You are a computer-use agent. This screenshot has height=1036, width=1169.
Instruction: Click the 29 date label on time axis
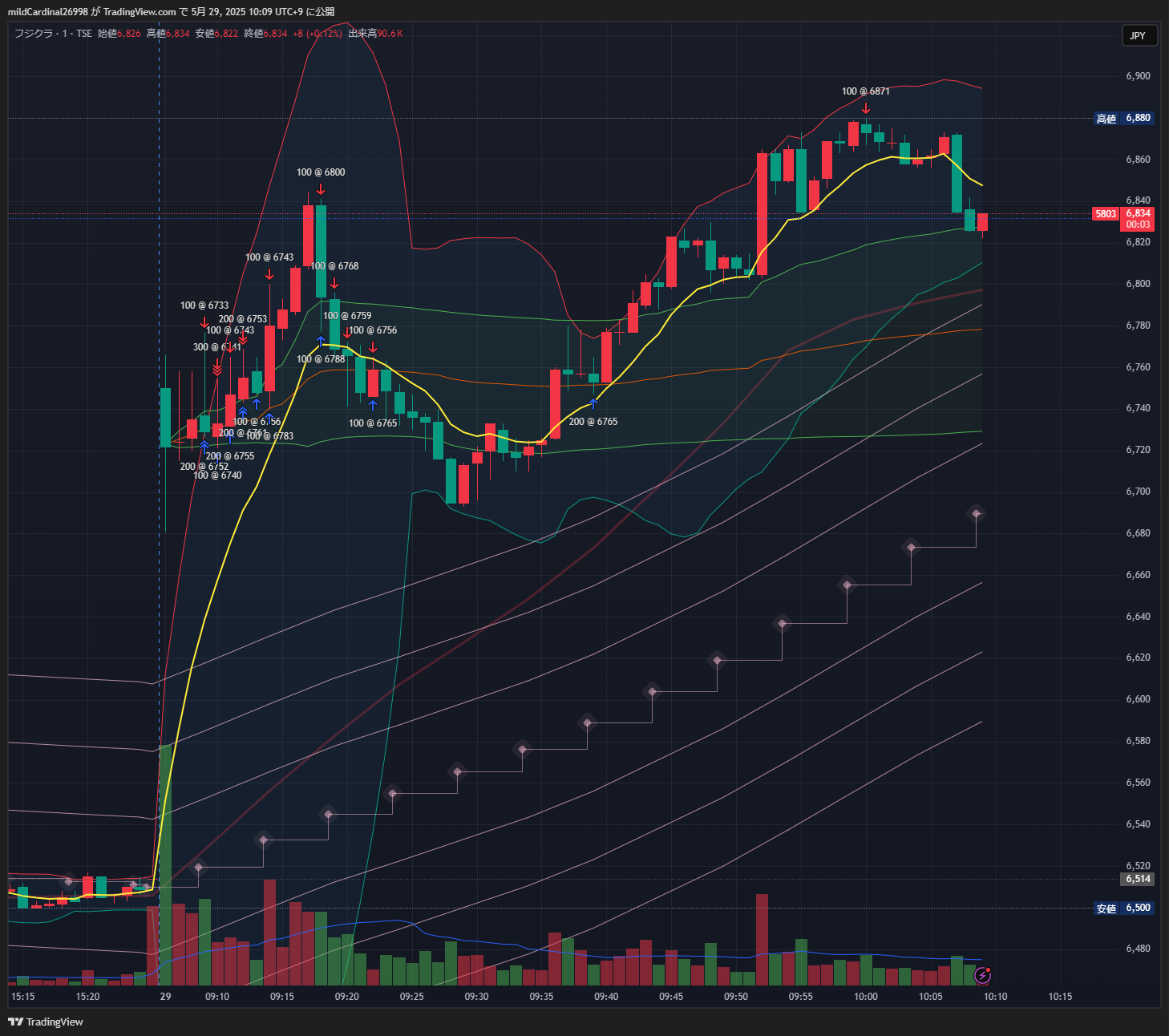coord(165,997)
